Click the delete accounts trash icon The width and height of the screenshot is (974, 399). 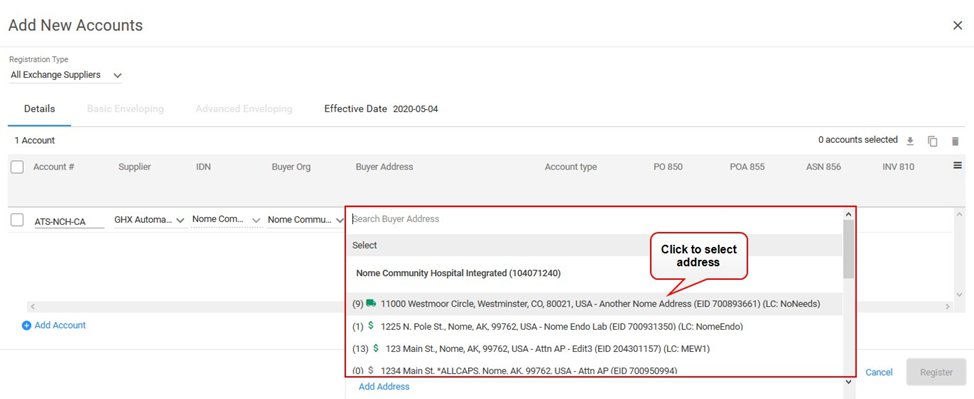click(955, 141)
